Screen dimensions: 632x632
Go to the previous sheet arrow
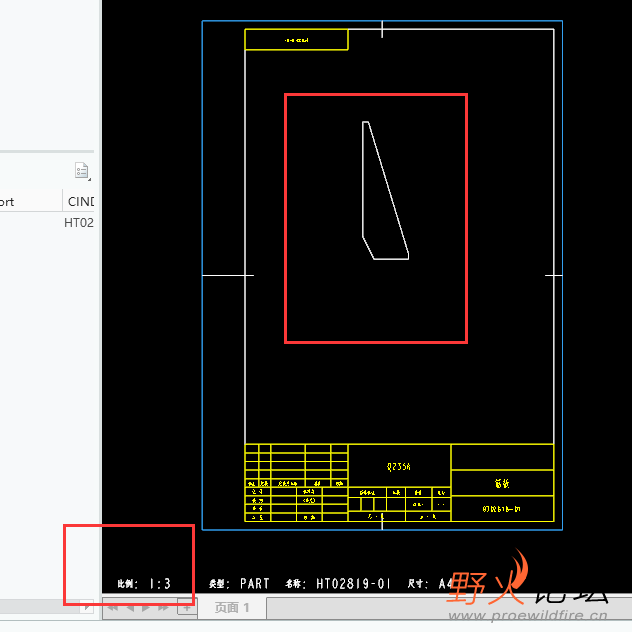coord(130,607)
